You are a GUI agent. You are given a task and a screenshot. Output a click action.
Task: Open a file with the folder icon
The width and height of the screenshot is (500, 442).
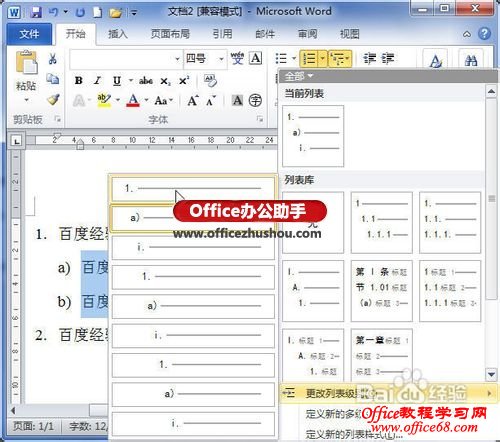point(116,13)
